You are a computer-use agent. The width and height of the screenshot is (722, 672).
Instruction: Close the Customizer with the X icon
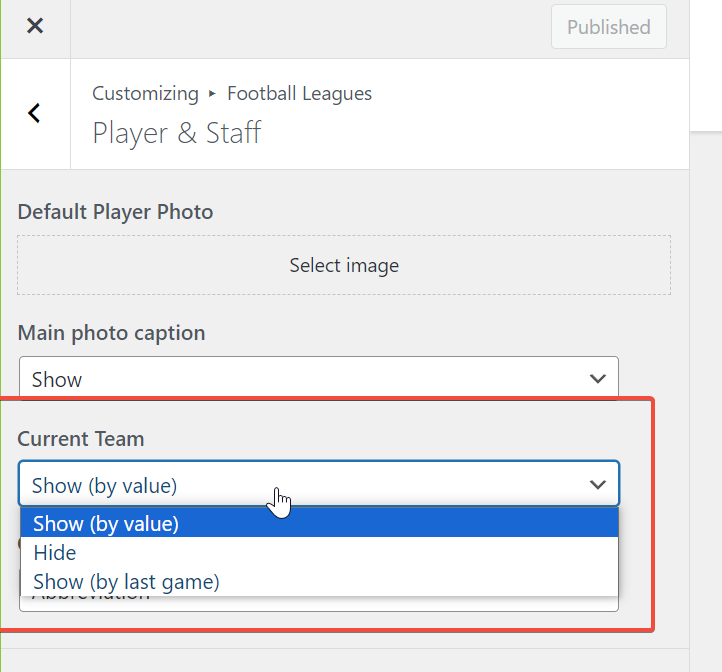coord(35,26)
